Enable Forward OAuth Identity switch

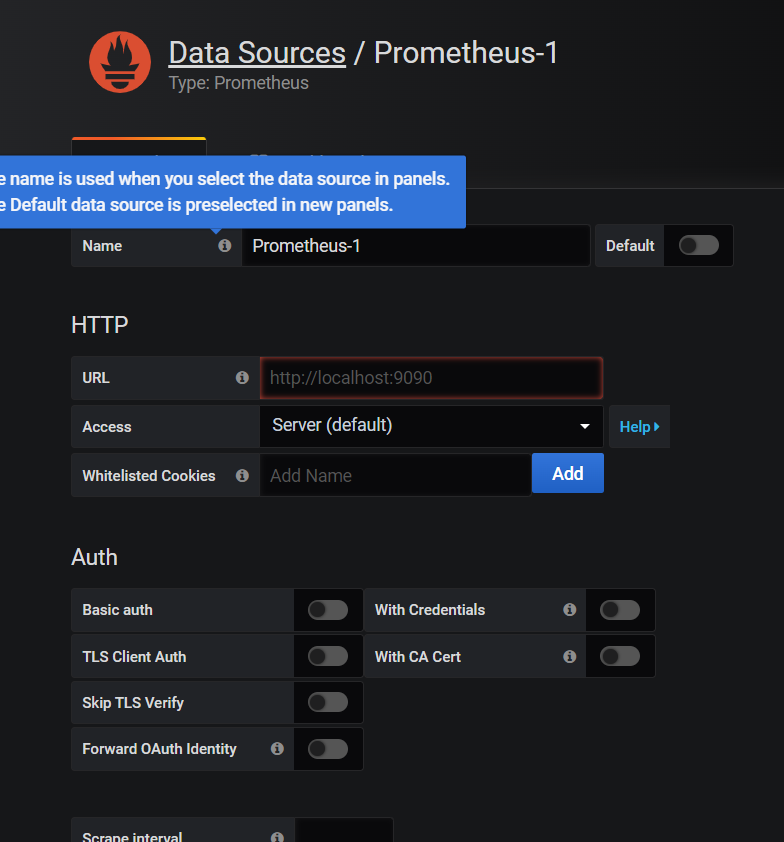328,749
